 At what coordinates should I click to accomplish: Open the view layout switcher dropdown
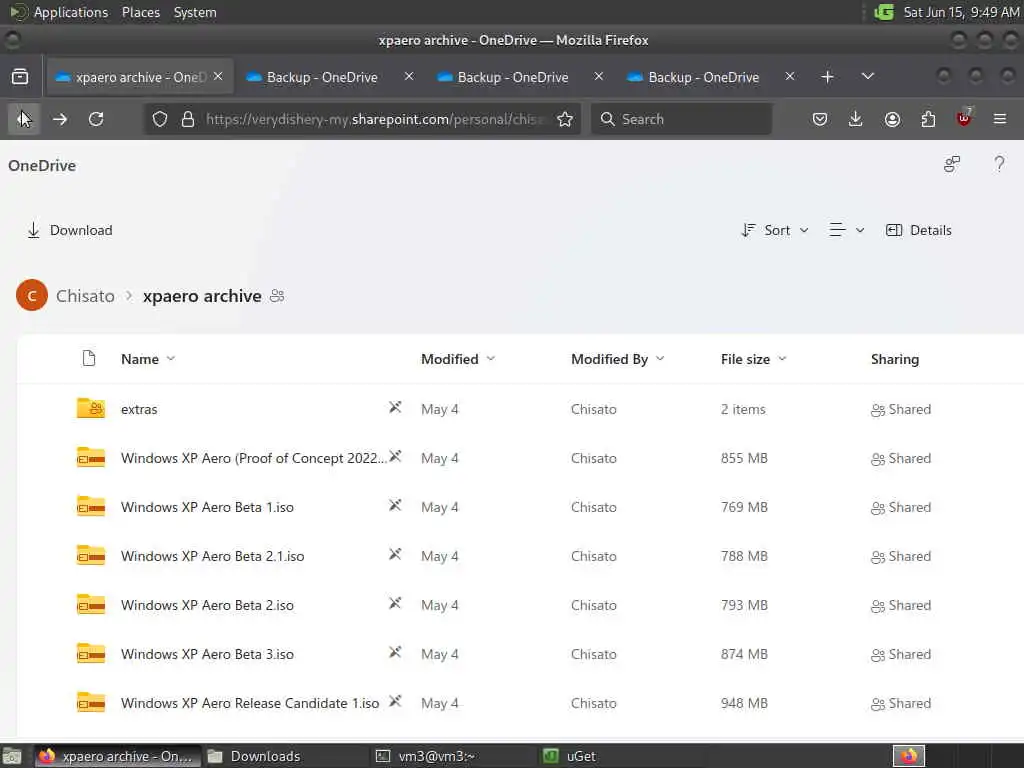click(846, 230)
